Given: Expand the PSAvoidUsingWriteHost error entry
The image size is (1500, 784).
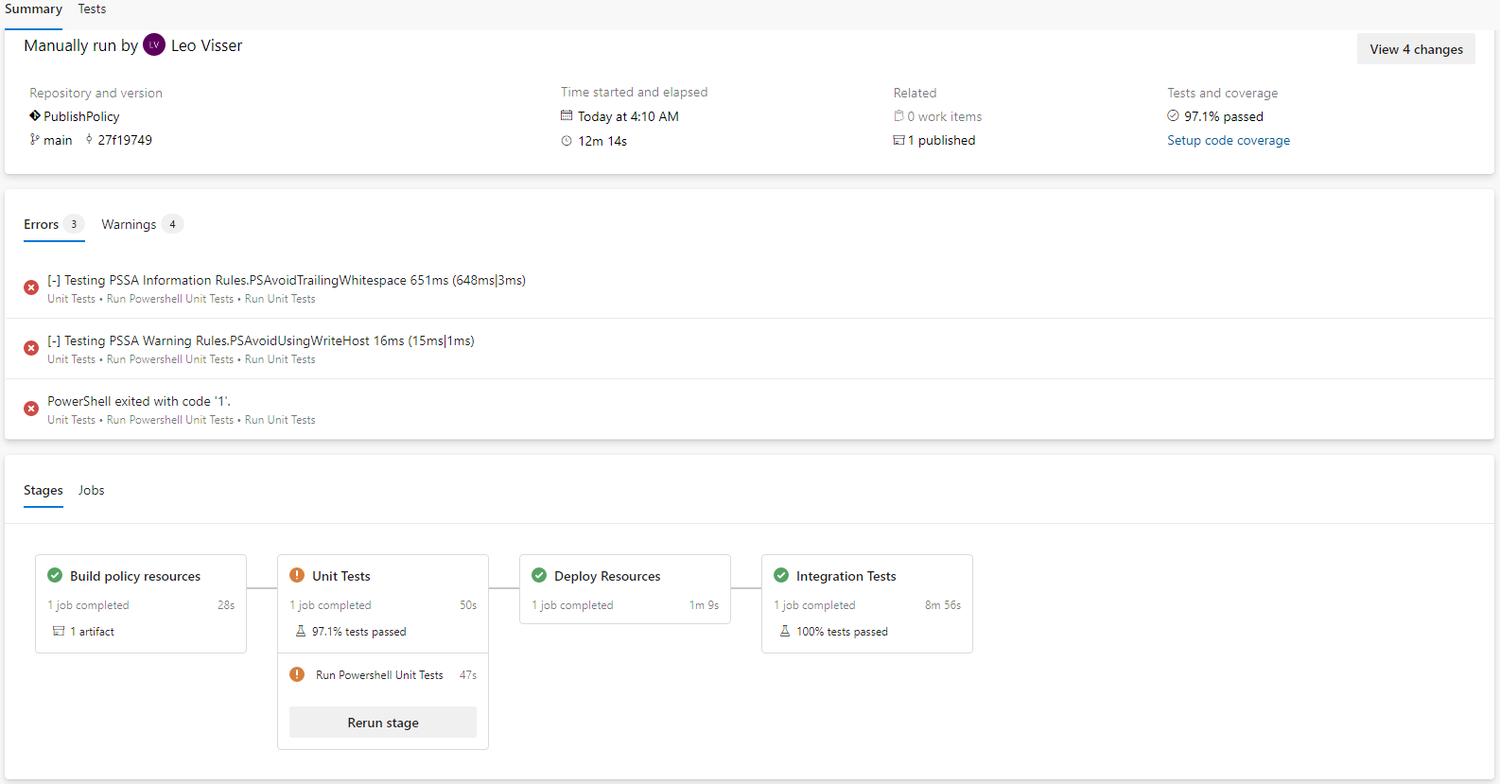Looking at the screenshot, I should pyautogui.click(x=30, y=348).
